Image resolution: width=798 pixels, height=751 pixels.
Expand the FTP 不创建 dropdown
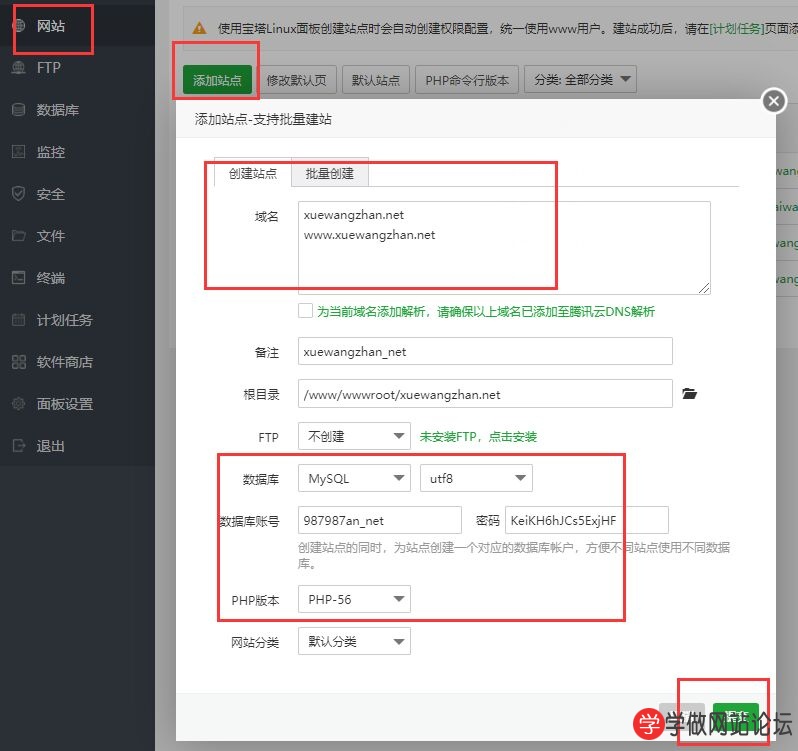tap(354, 437)
